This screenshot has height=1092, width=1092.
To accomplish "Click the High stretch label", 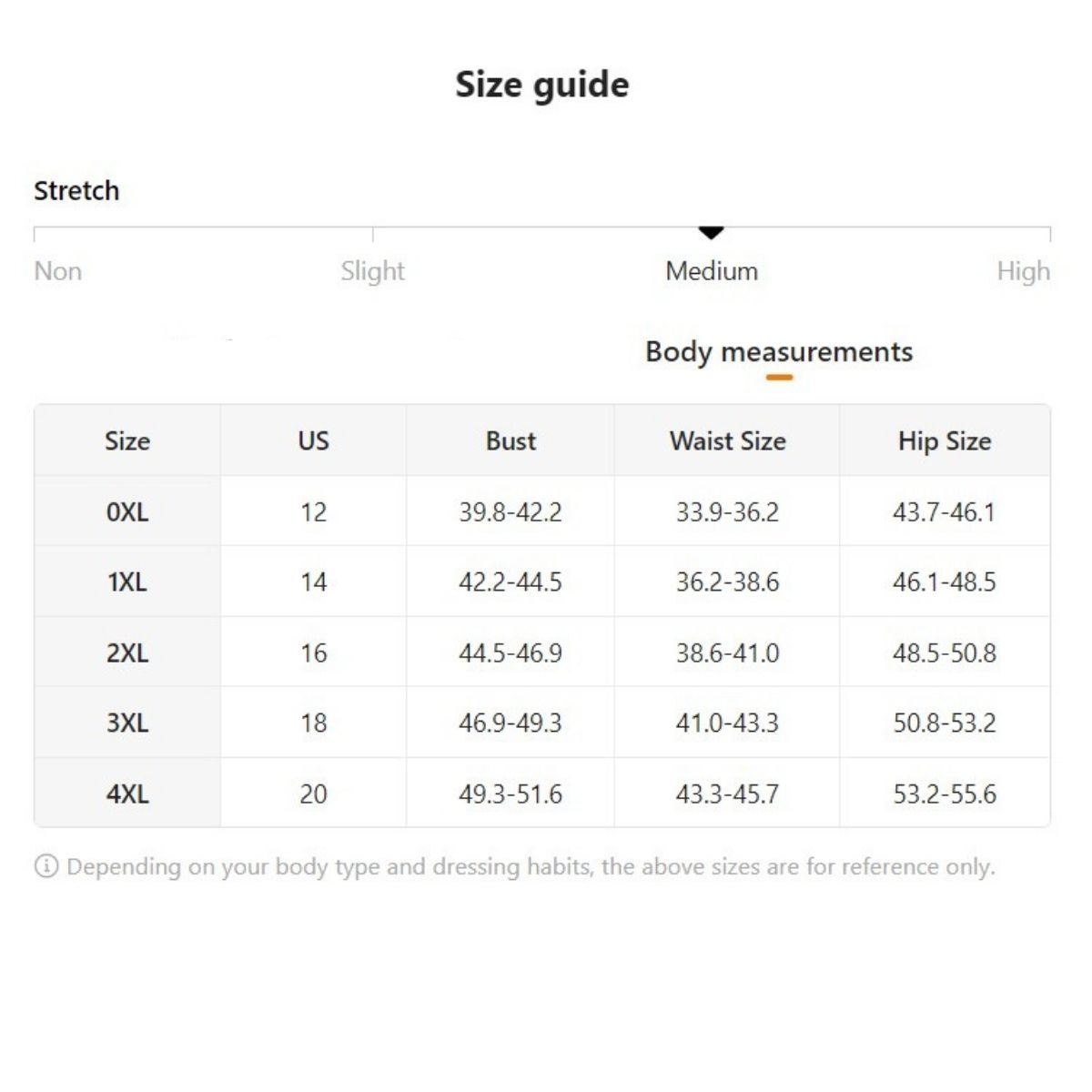I will click(x=1023, y=271).
